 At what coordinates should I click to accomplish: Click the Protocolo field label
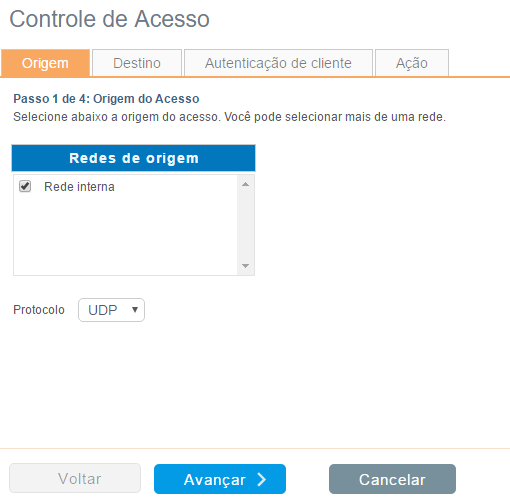39,310
